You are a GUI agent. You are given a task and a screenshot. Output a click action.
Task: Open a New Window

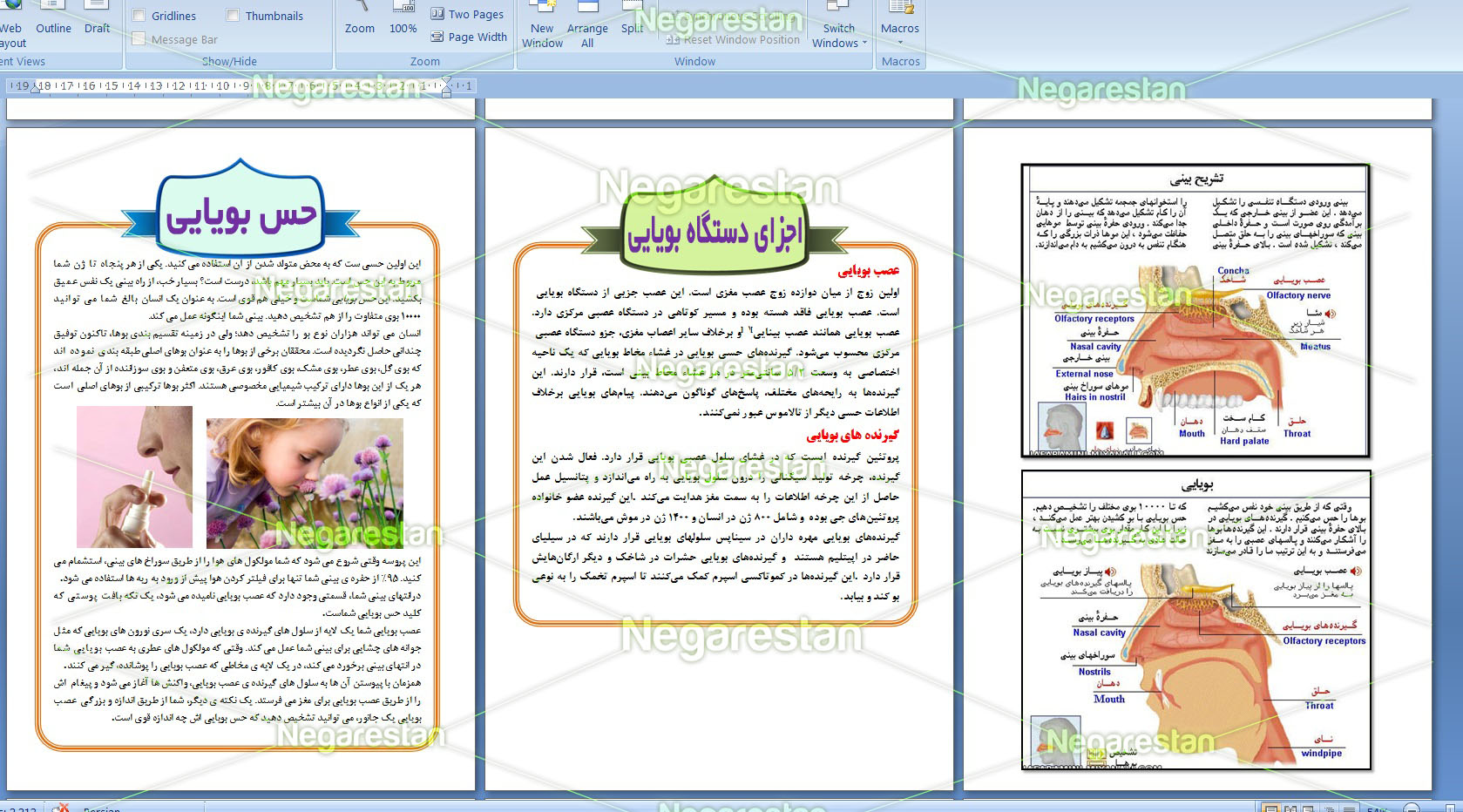(542, 26)
